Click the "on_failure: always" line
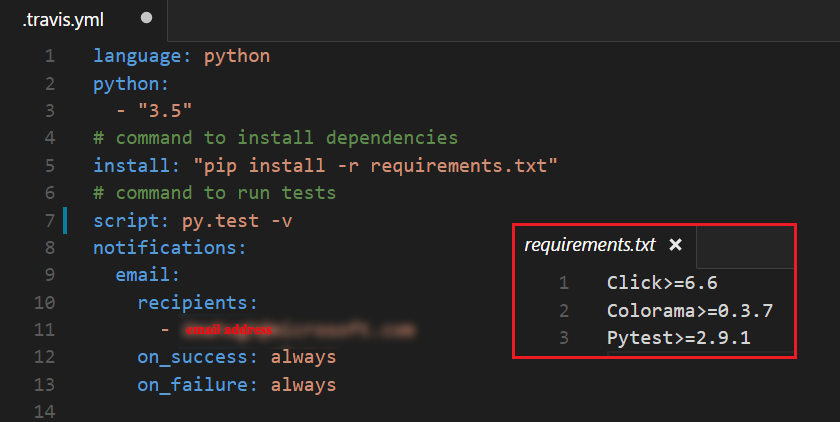The width and height of the screenshot is (840, 422). [x=236, y=384]
